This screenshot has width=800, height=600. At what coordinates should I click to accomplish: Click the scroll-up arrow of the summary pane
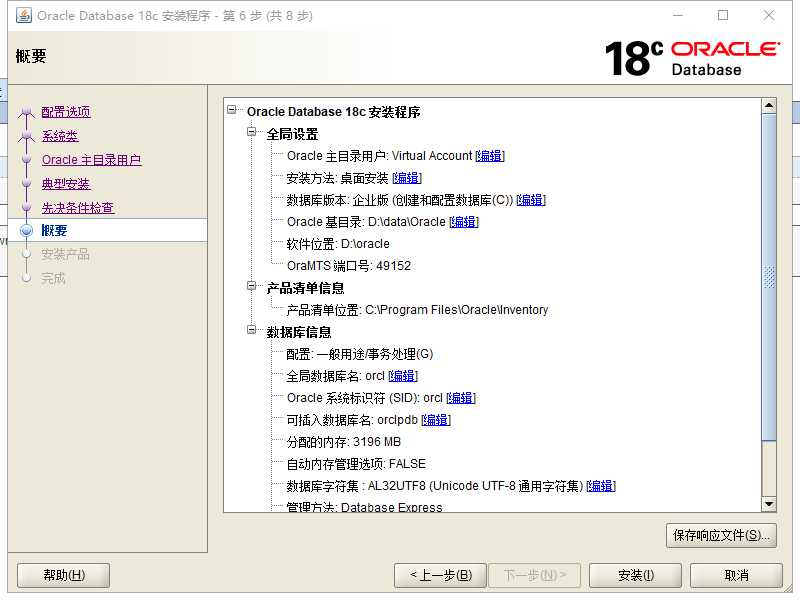point(769,106)
